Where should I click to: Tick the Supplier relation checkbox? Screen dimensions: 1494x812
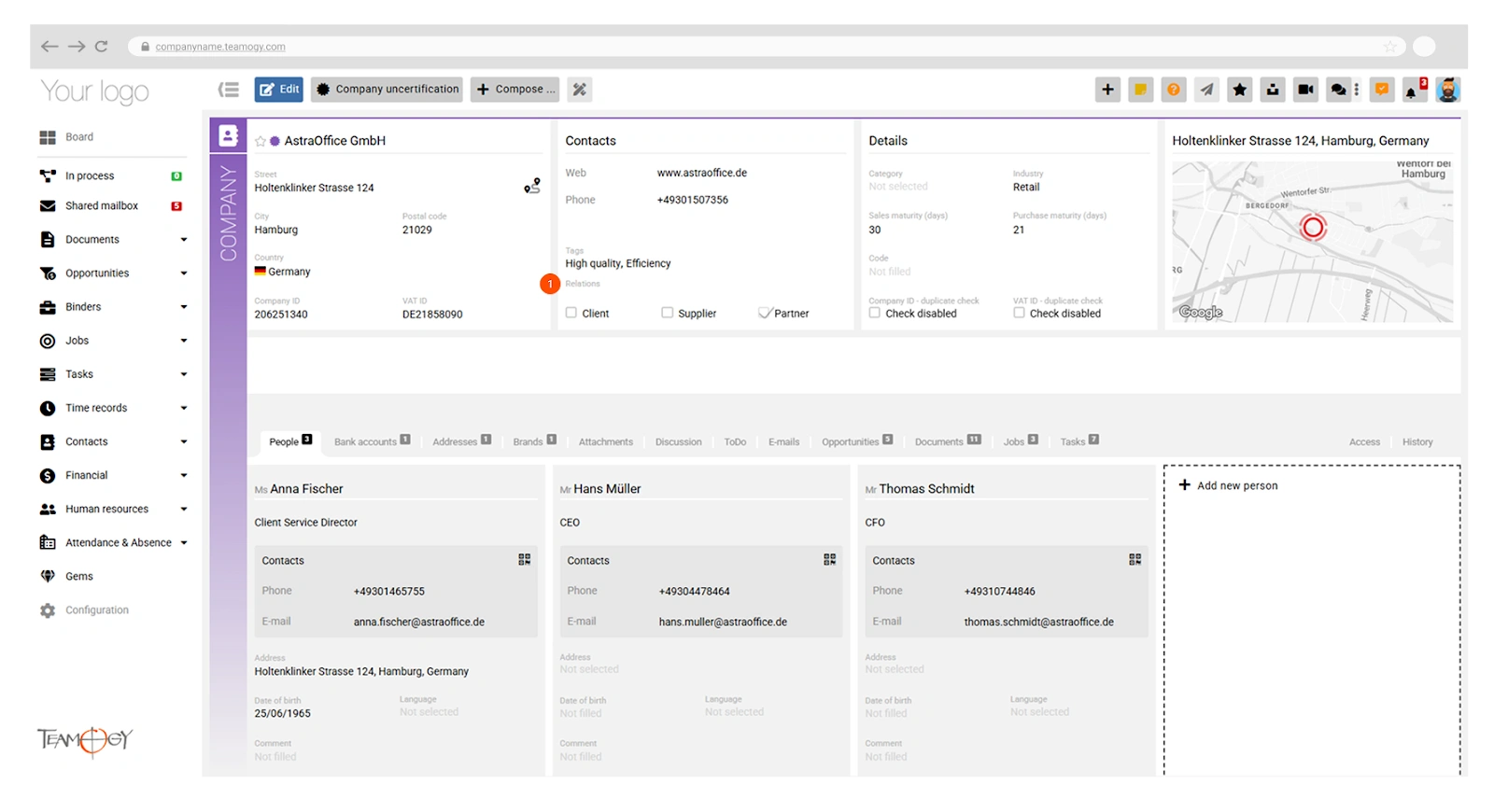[x=667, y=313]
